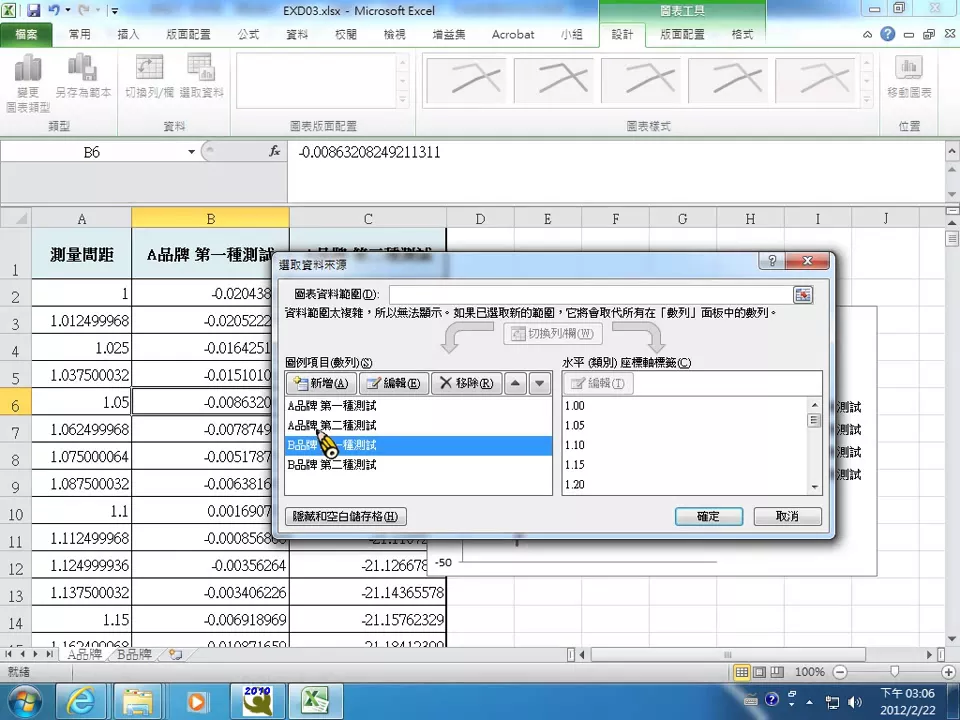The height and width of the screenshot is (720, 960).
Task: Open the Formulas (公式) ribbon tab
Action: point(248,34)
